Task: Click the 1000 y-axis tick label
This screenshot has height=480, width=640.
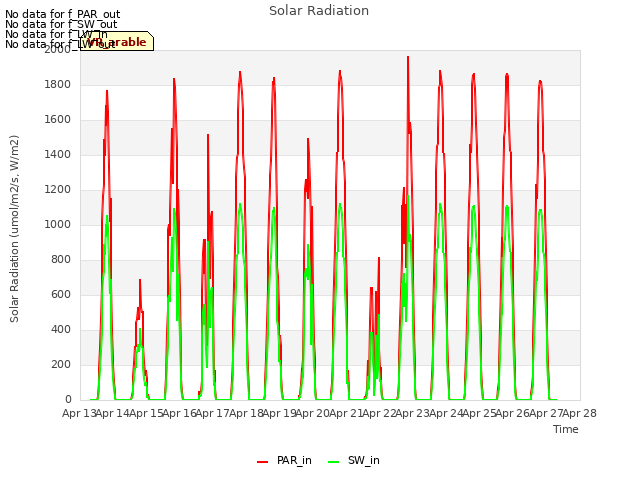Action: 58,224
